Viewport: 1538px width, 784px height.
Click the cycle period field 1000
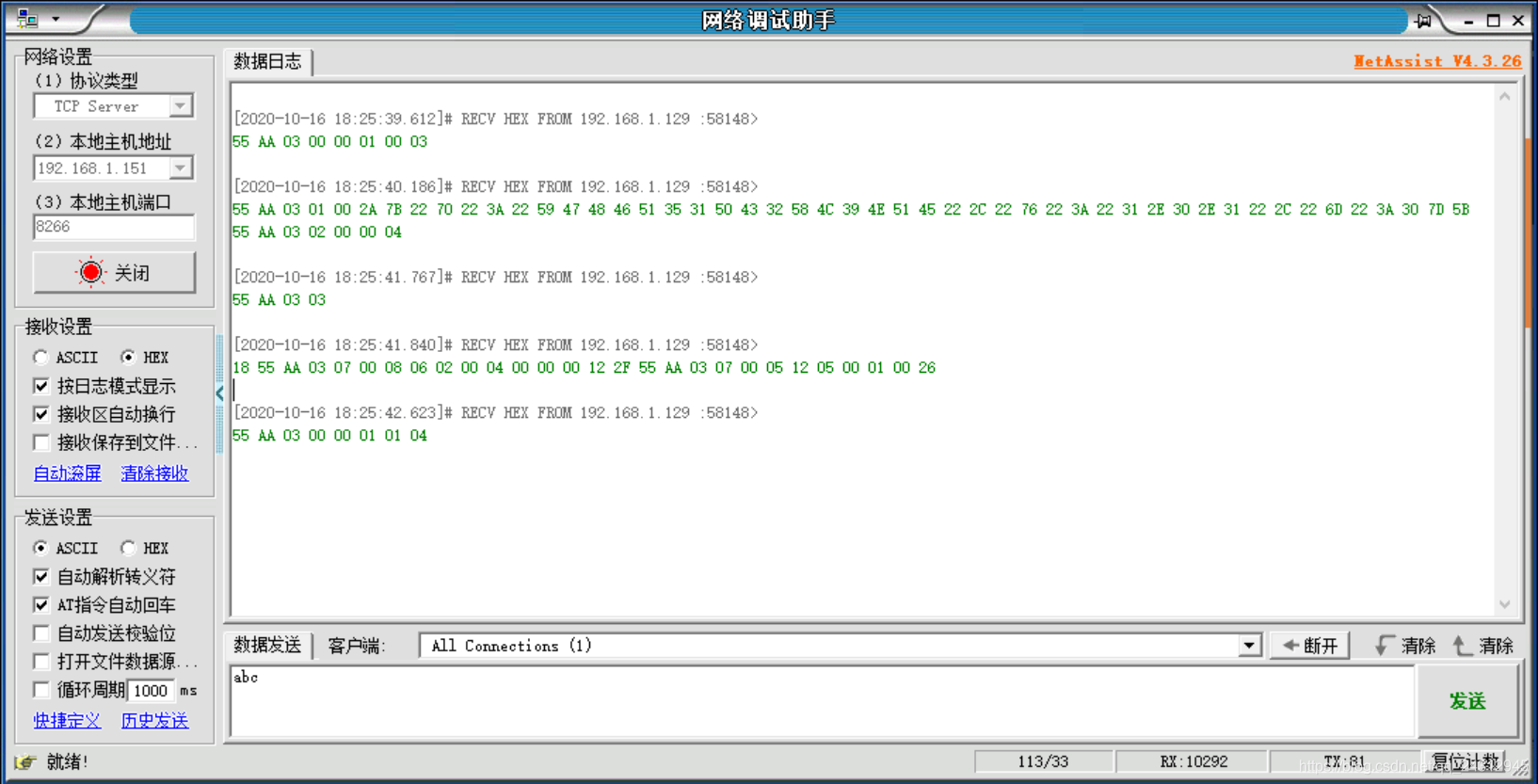[x=151, y=691]
